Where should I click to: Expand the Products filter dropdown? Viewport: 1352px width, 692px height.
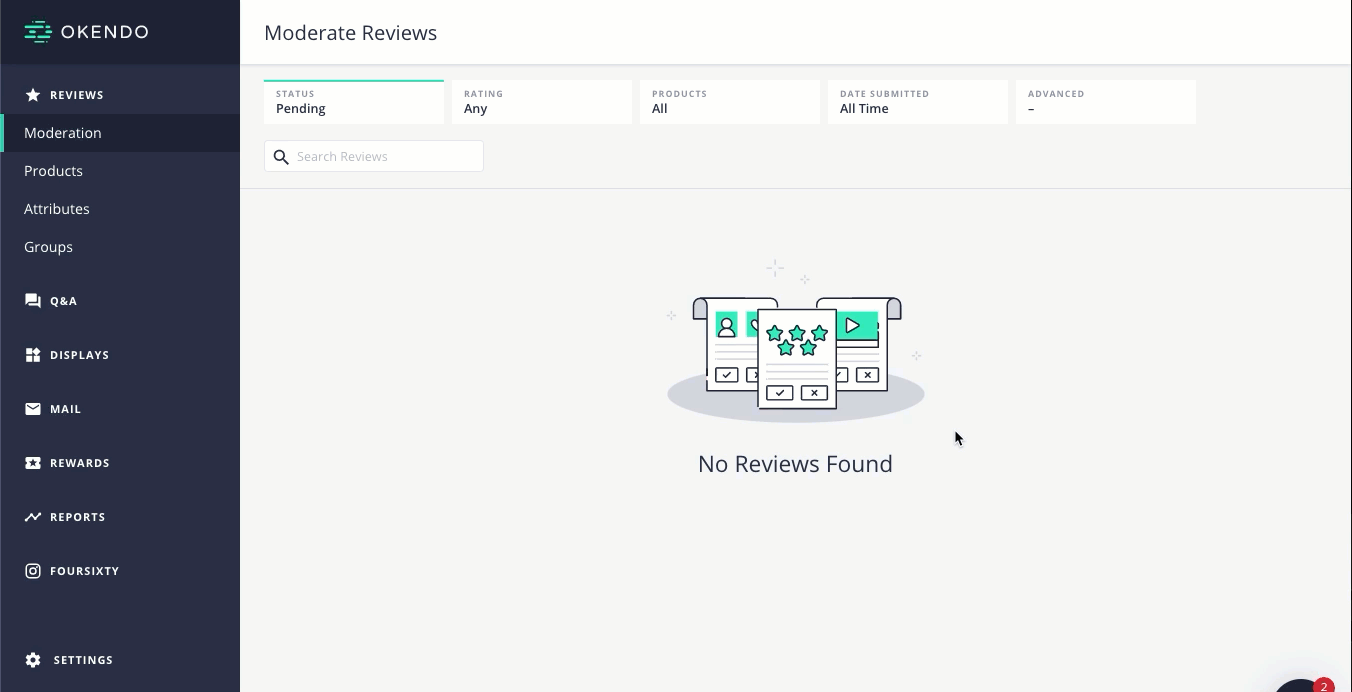730,102
